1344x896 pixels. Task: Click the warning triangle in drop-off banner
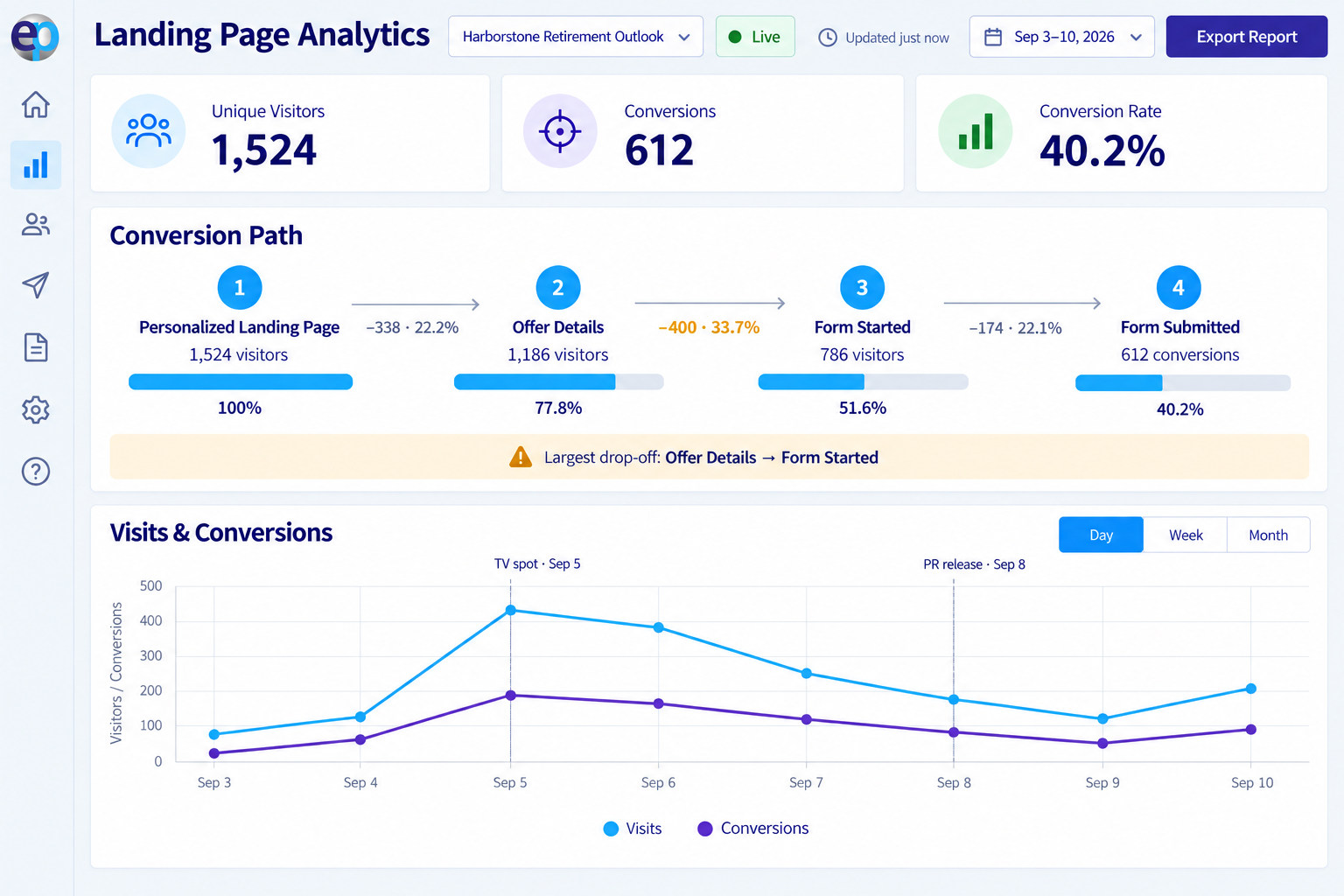(x=521, y=457)
